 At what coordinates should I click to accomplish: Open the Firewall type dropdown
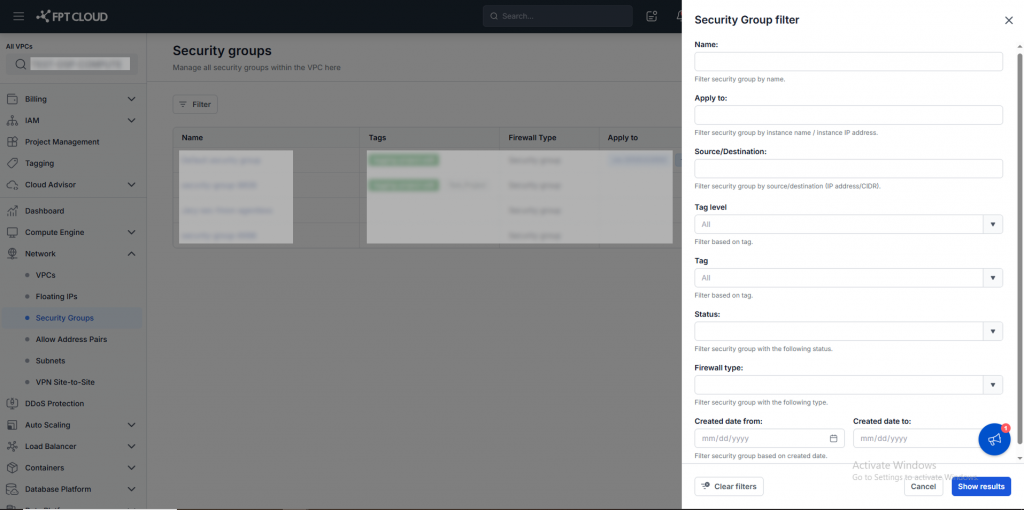pos(993,385)
